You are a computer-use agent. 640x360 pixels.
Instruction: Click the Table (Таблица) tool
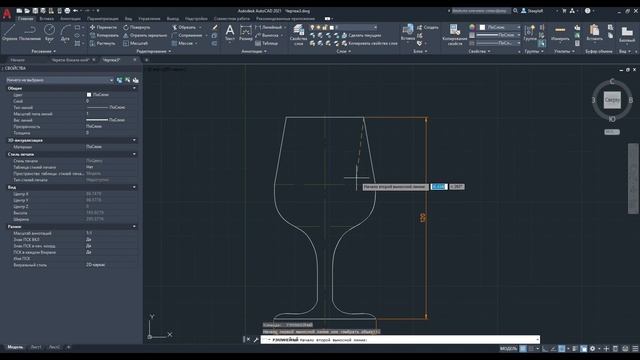click(266, 43)
